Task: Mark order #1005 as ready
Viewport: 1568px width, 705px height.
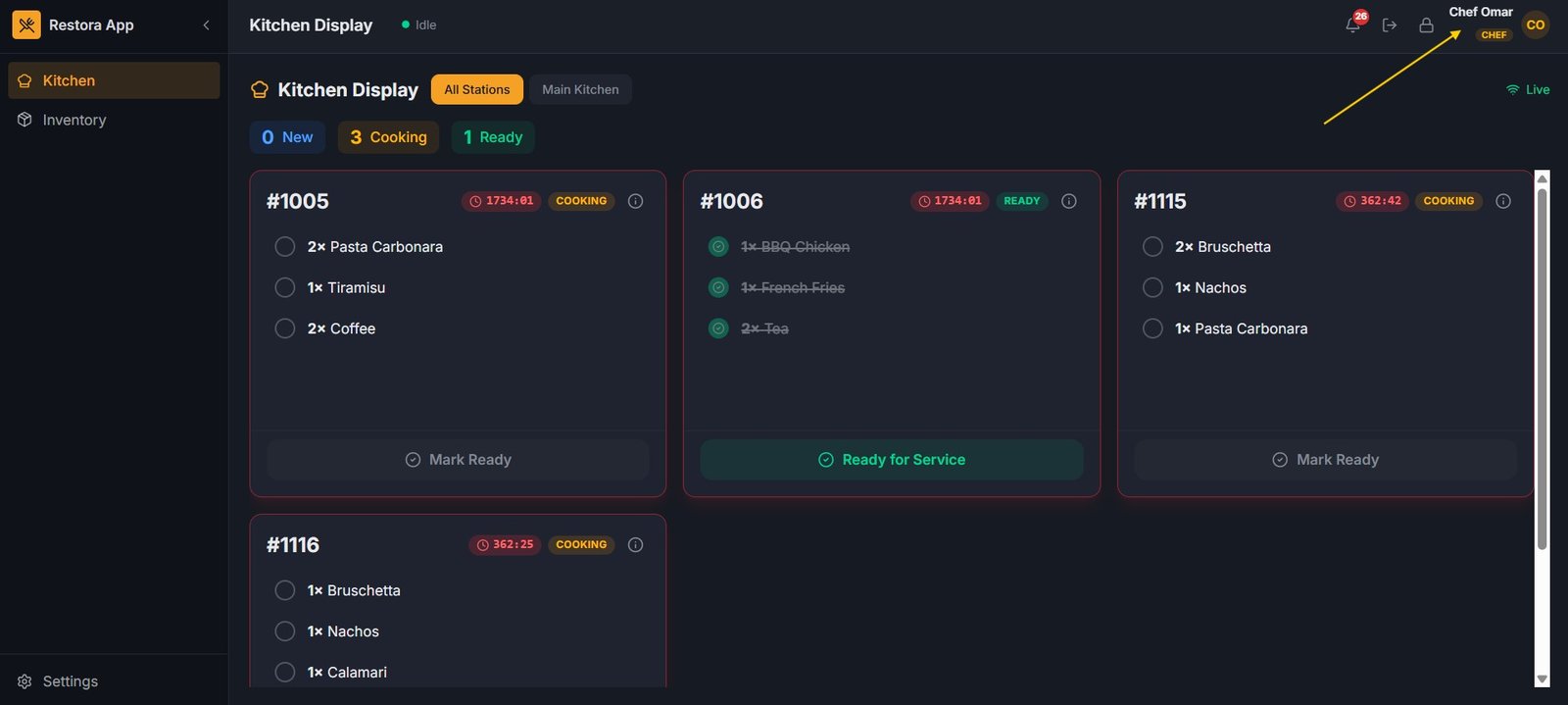Action: [458, 460]
